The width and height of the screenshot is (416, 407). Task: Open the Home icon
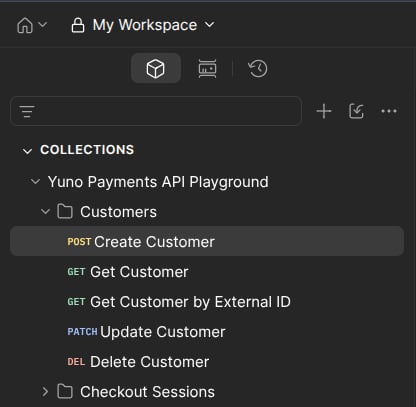click(x=25, y=25)
